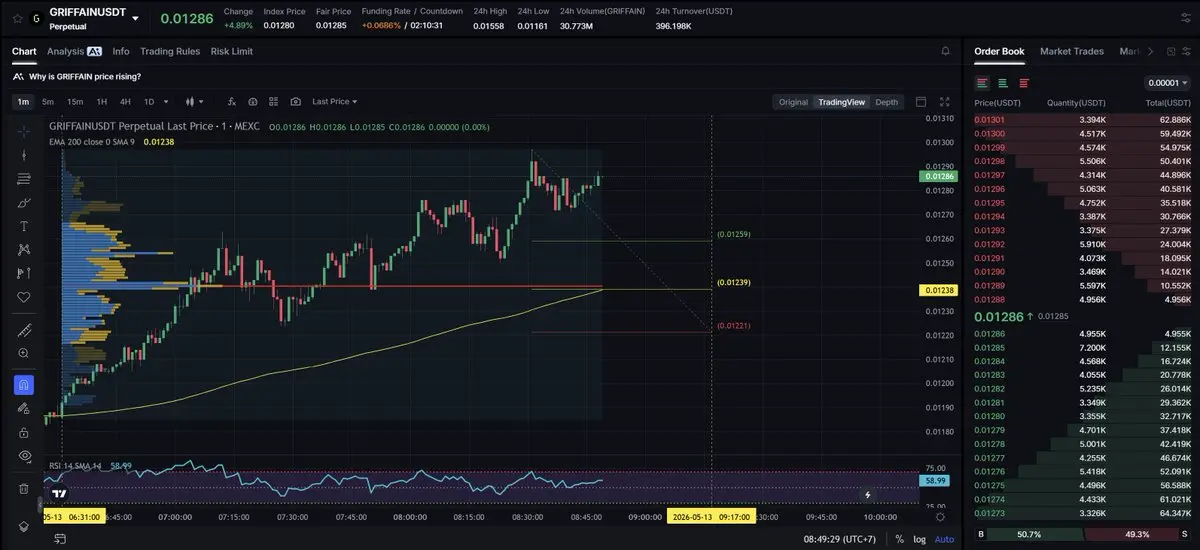Select the 1m timeframe

pos(23,102)
